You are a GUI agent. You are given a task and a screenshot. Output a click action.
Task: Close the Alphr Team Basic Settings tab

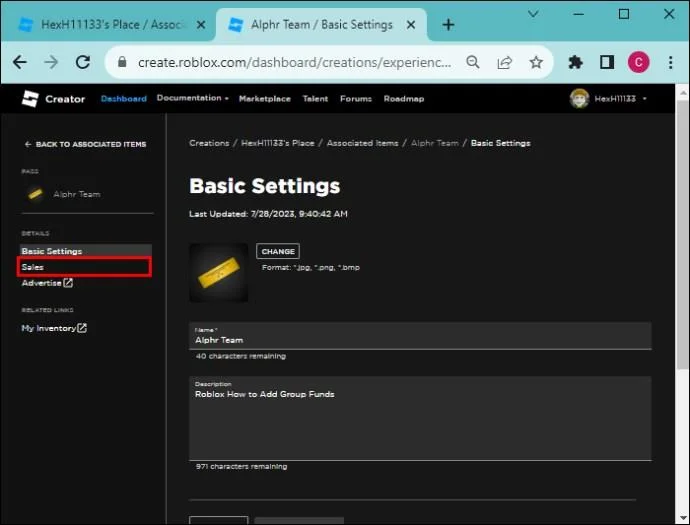tap(411, 25)
